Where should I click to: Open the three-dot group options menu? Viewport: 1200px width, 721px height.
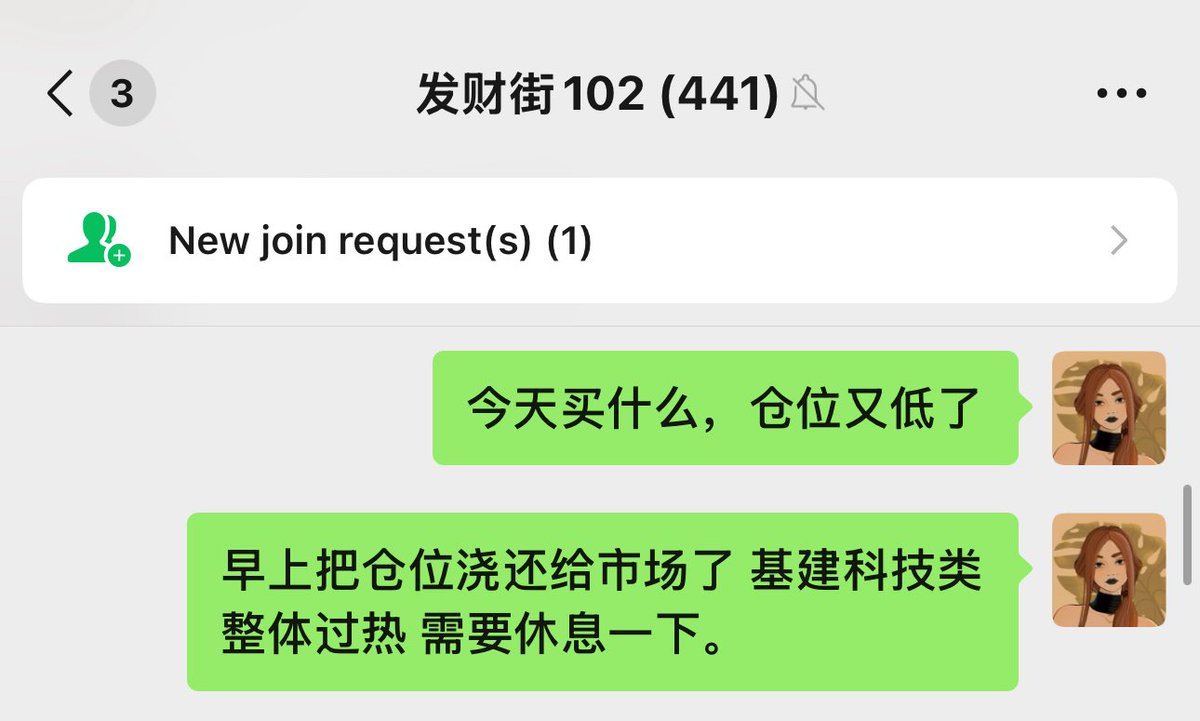coord(1122,94)
